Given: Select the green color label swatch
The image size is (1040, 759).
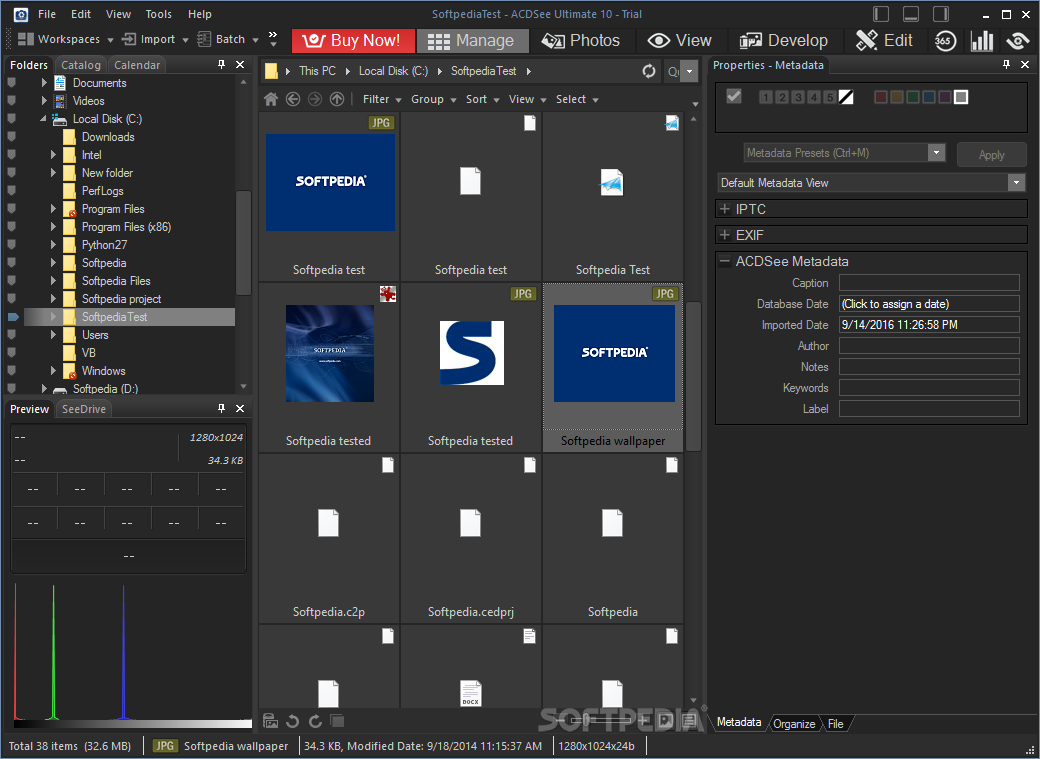Looking at the screenshot, I should (913, 98).
